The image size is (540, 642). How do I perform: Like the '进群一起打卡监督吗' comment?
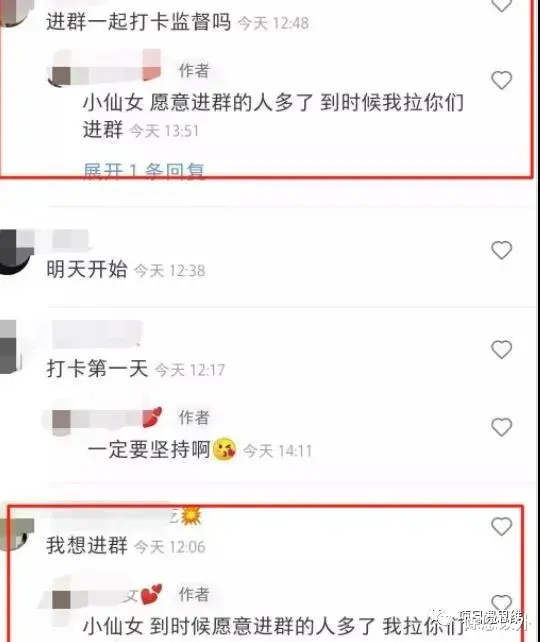tap(502, 5)
